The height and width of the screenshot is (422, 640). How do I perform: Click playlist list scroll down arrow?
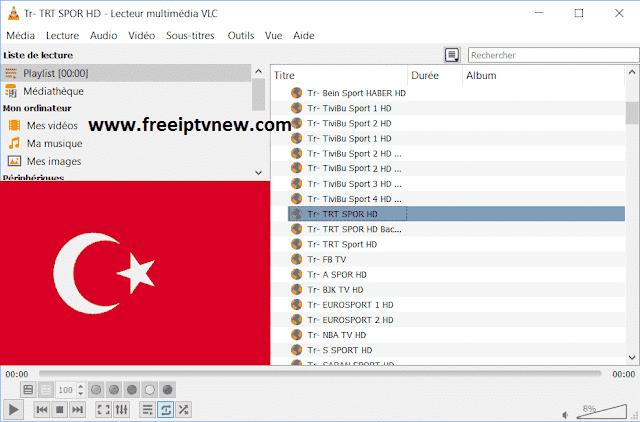[x=632, y=358]
